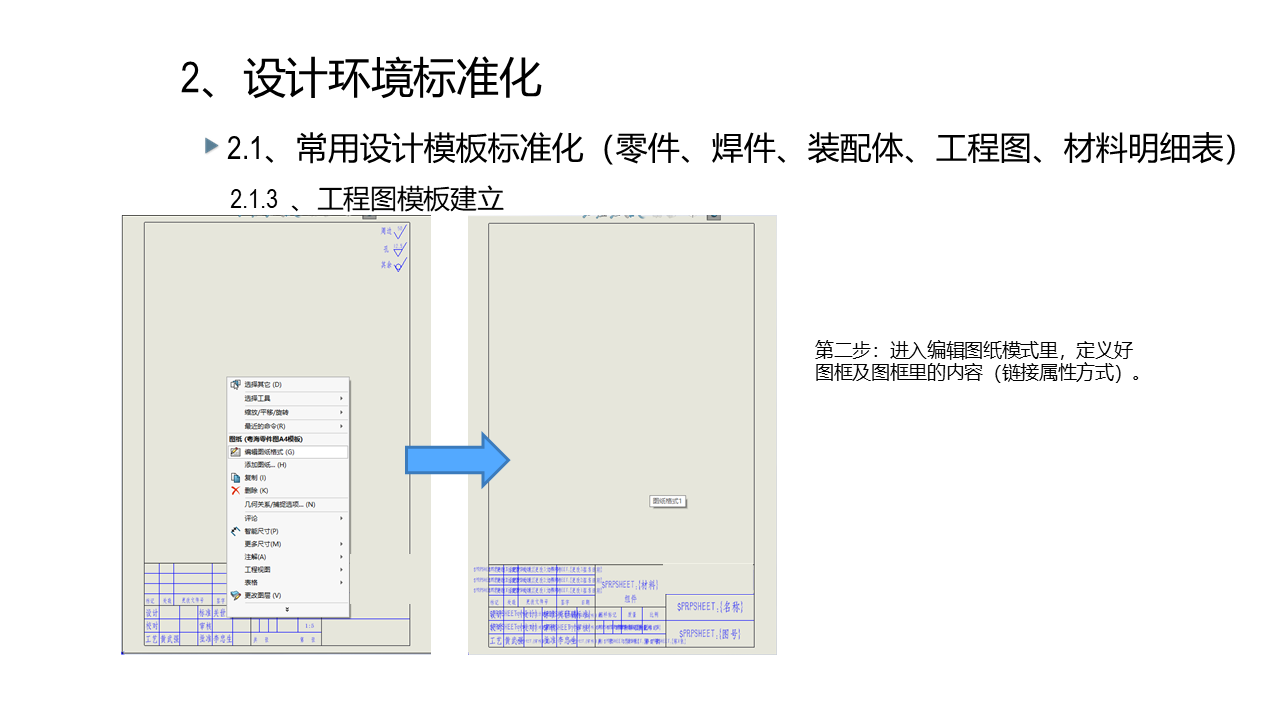Click the slide bullet triangle before 2.1
Image resolution: width=1280 pixels, height=720 pixels.
[x=211, y=146]
